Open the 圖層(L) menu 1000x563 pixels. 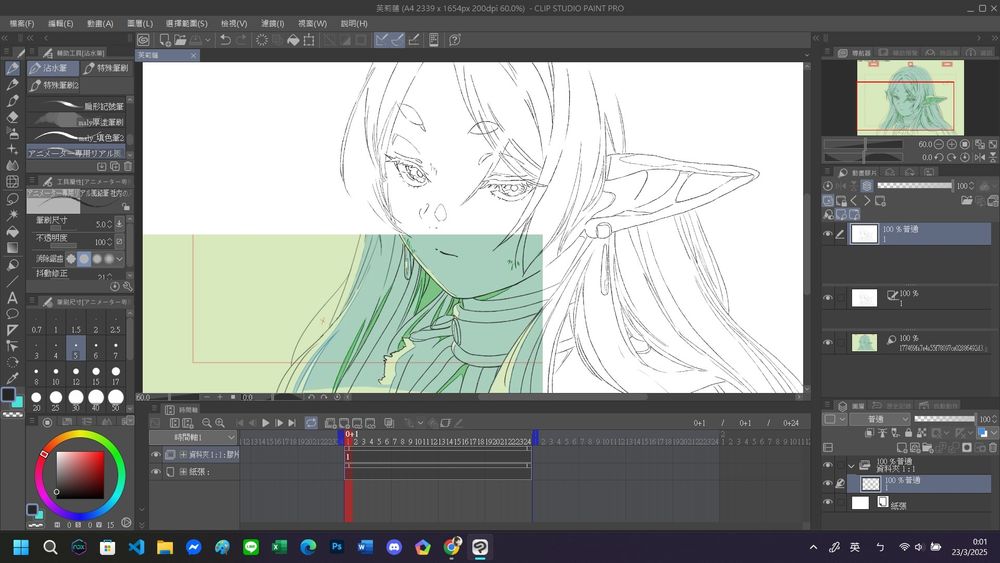click(x=139, y=23)
